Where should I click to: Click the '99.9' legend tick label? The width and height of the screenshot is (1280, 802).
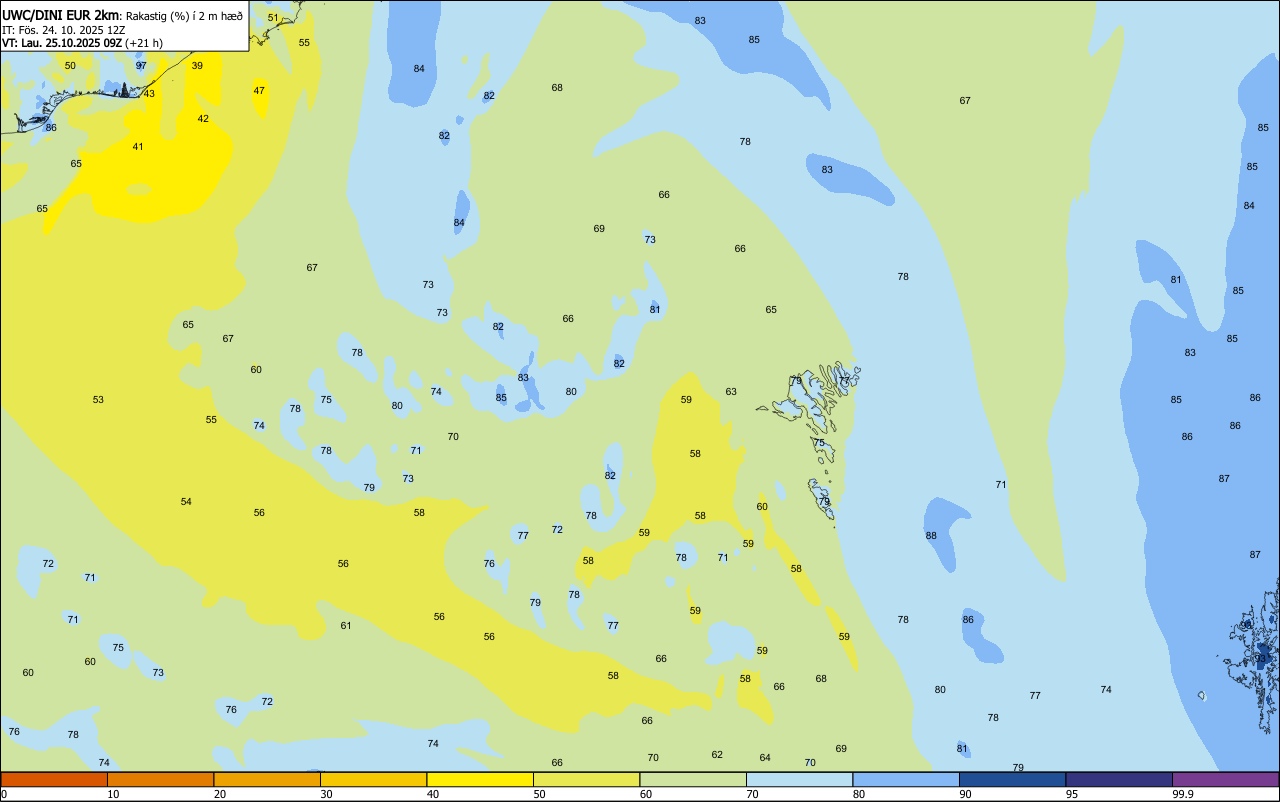click(1183, 794)
